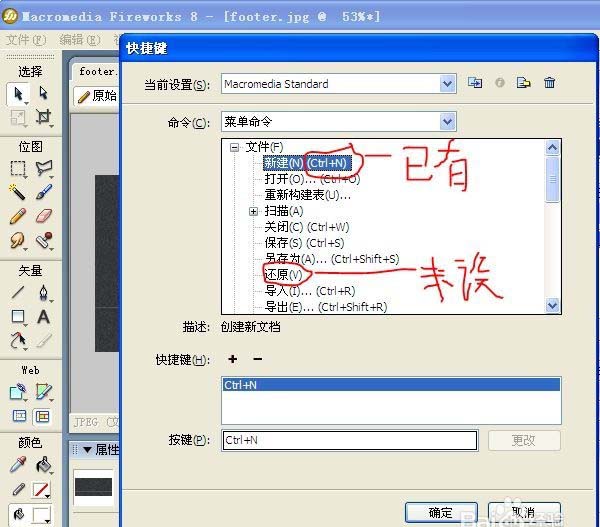Viewport: 600px width, 527px height.
Task: Select 另存为(A) command row
Action: pyautogui.click(x=332, y=259)
